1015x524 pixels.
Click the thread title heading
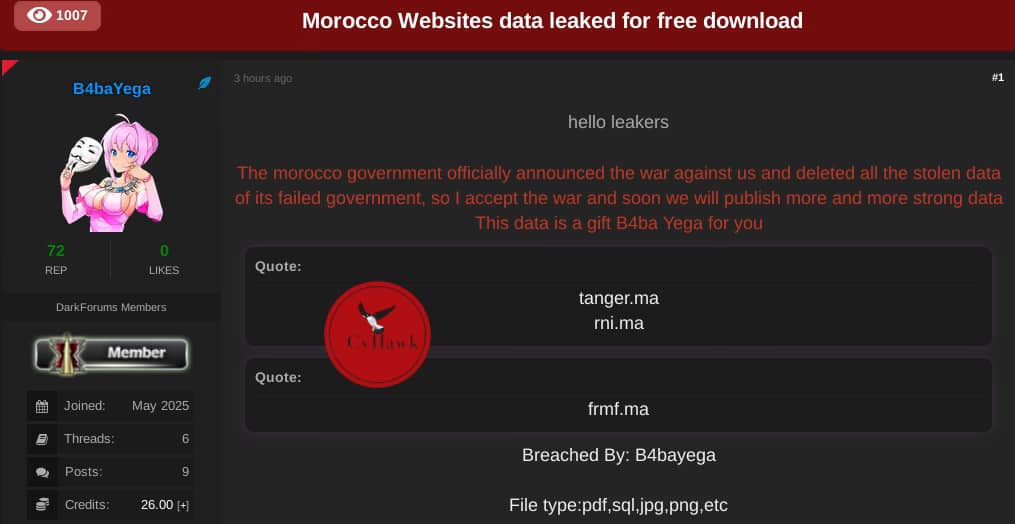coord(552,21)
